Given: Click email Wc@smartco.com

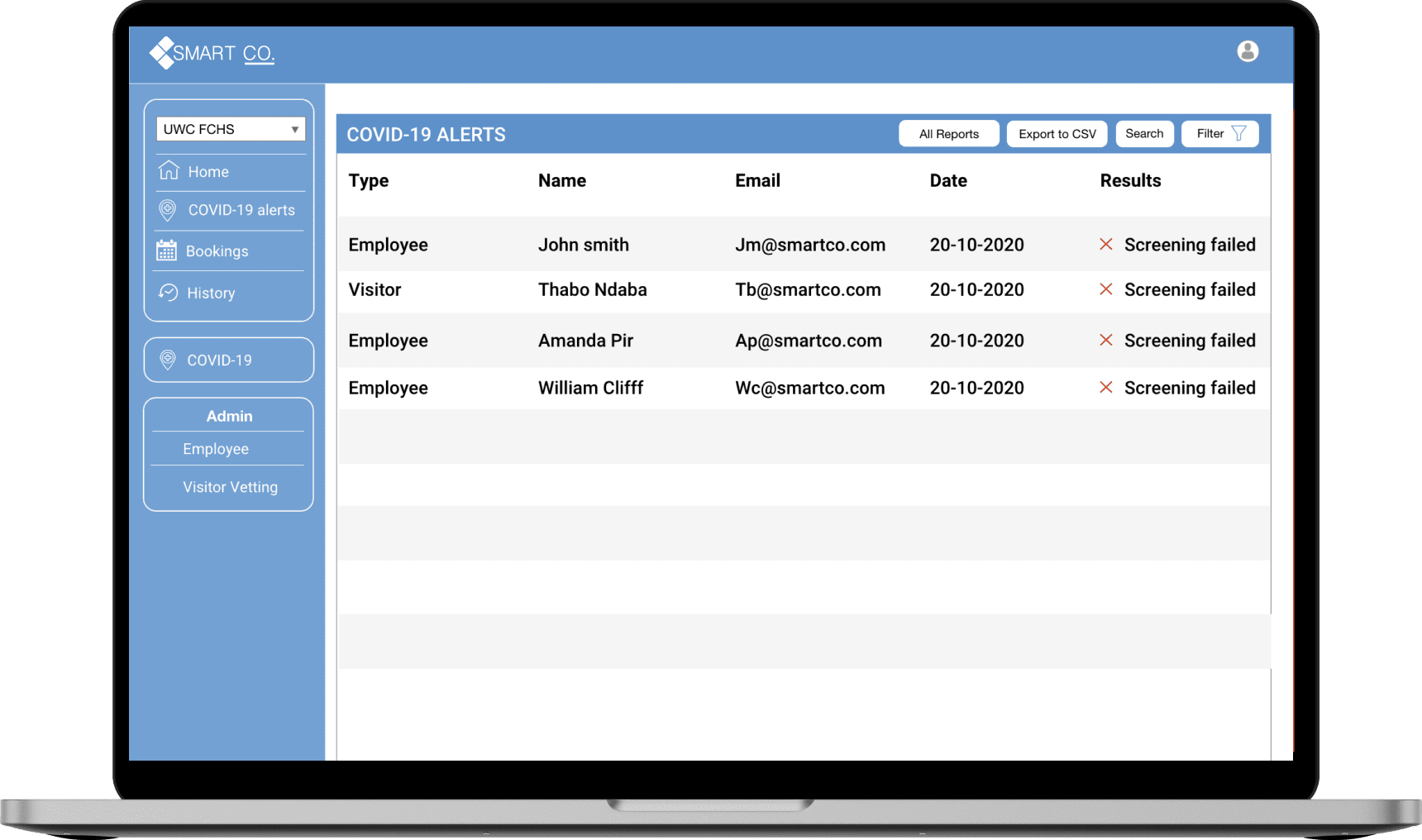Looking at the screenshot, I should tap(810, 388).
